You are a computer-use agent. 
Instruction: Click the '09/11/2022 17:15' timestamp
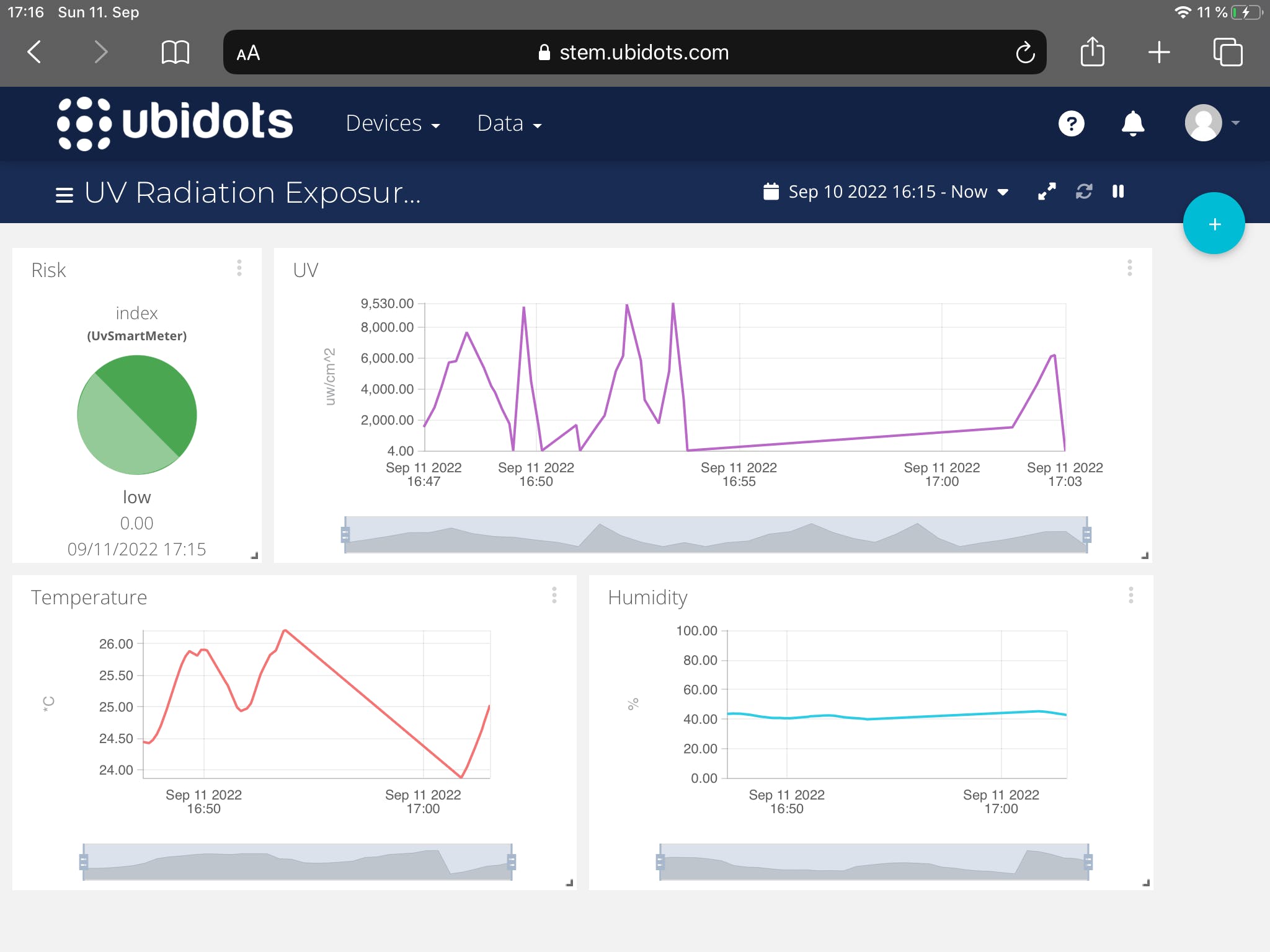[x=137, y=549]
